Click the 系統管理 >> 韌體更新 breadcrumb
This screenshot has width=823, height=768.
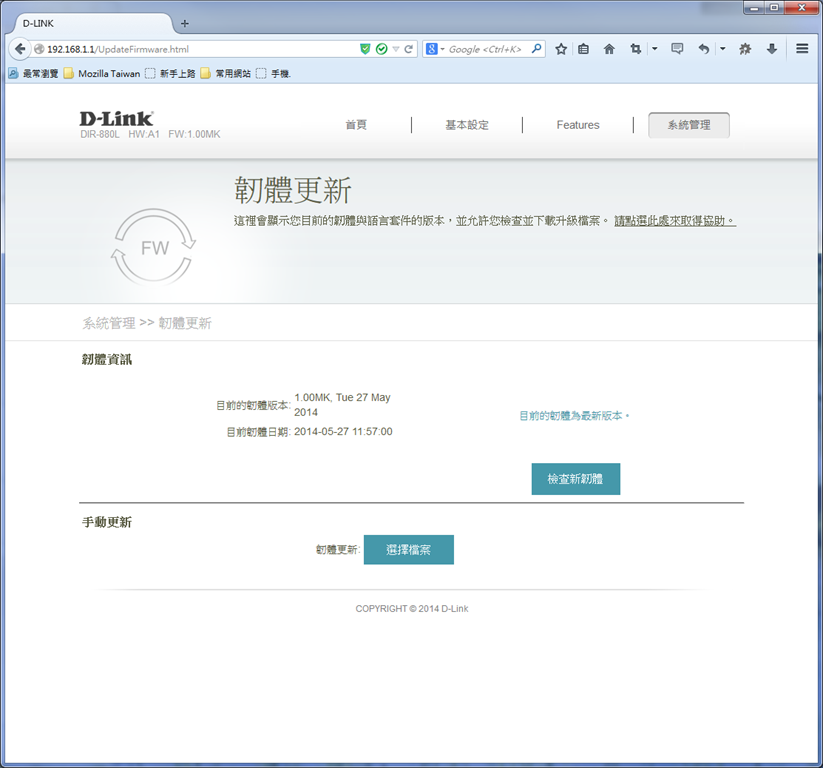pyautogui.click(x=147, y=323)
